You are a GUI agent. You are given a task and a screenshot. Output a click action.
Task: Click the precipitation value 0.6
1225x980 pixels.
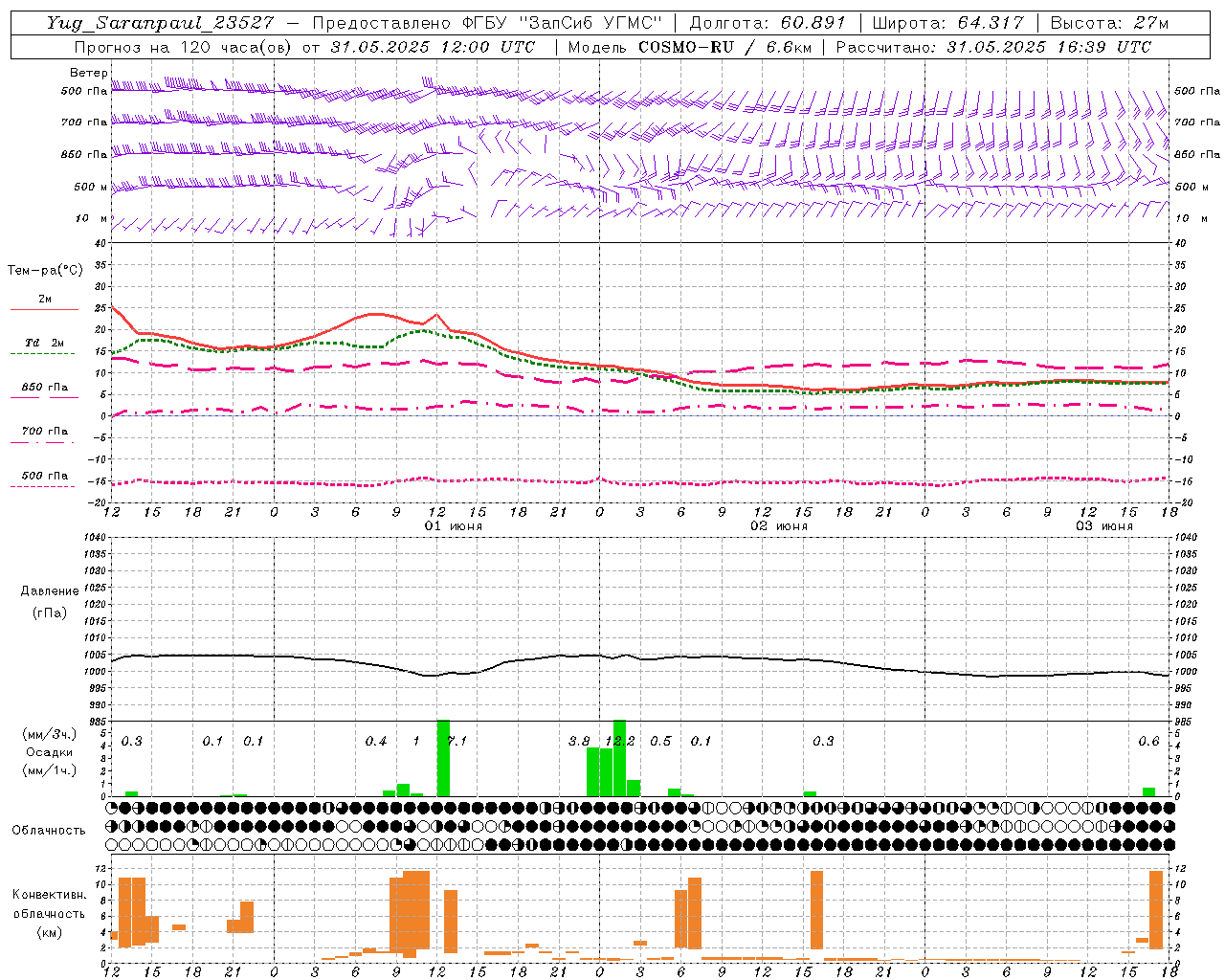(x=1148, y=741)
